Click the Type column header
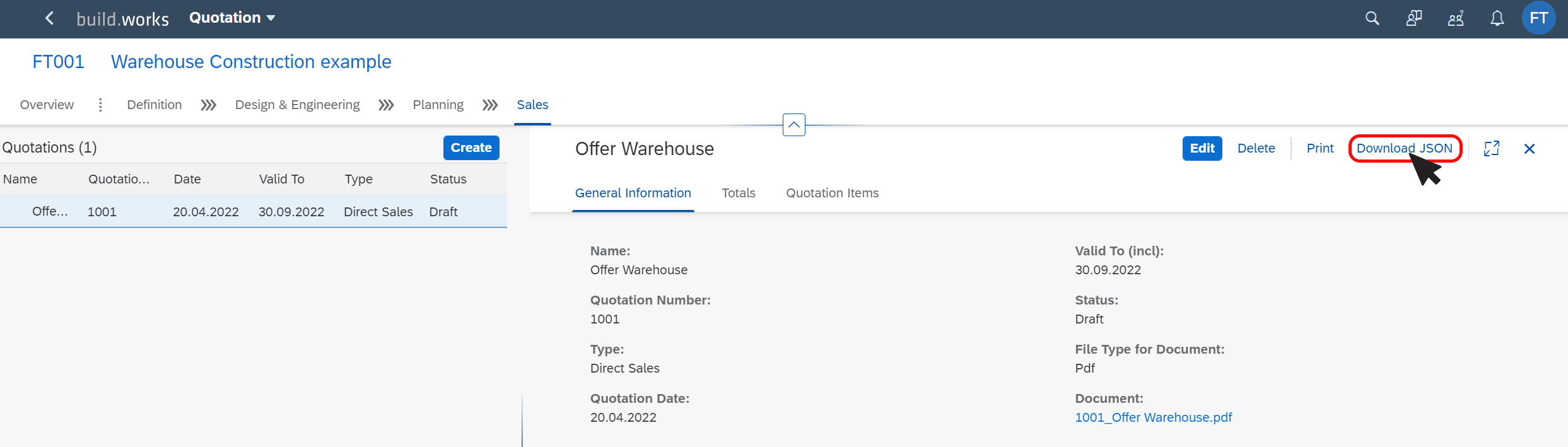 point(359,179)
